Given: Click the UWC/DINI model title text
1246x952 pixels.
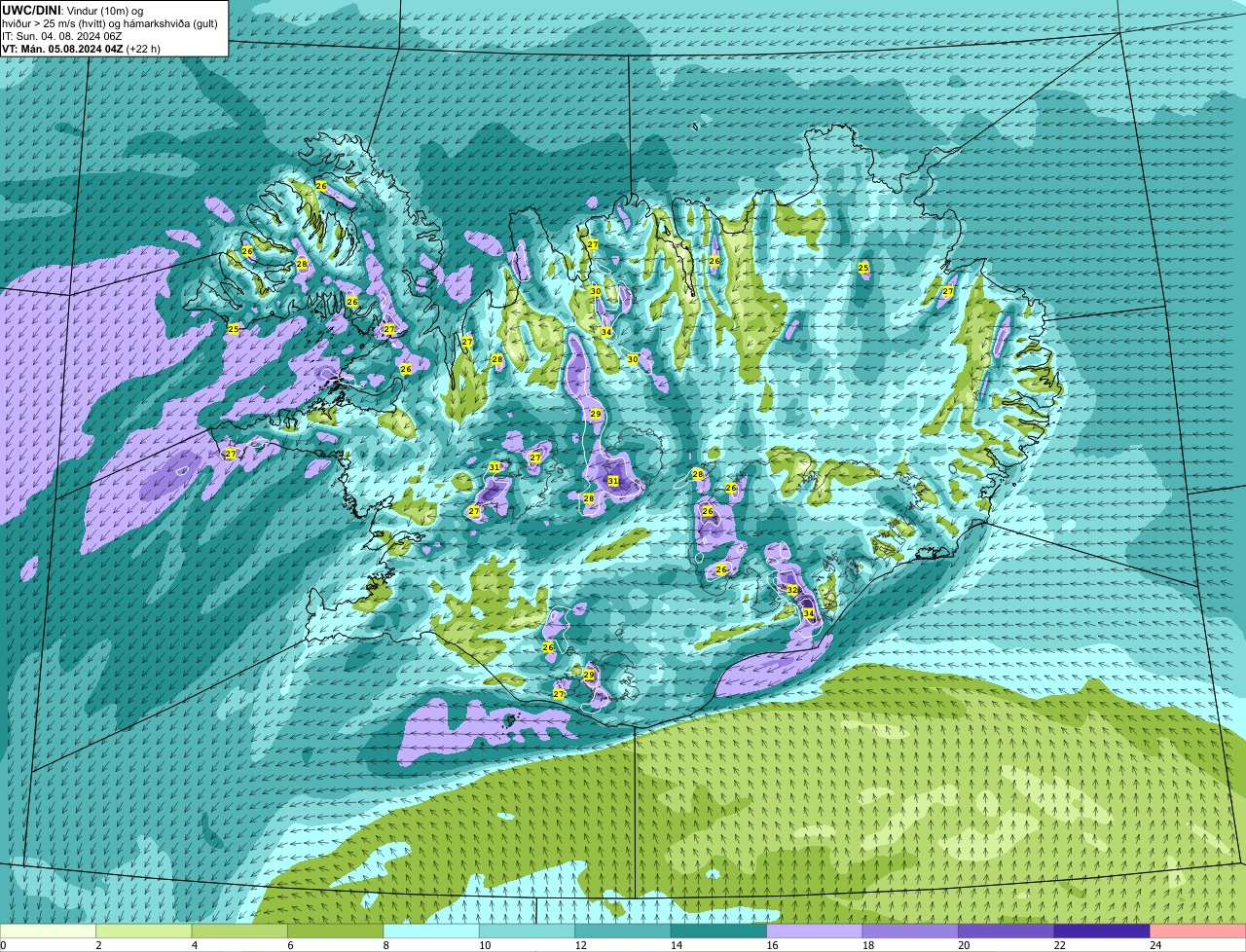Looking at the screenshot, I should (x=31, y=10).
